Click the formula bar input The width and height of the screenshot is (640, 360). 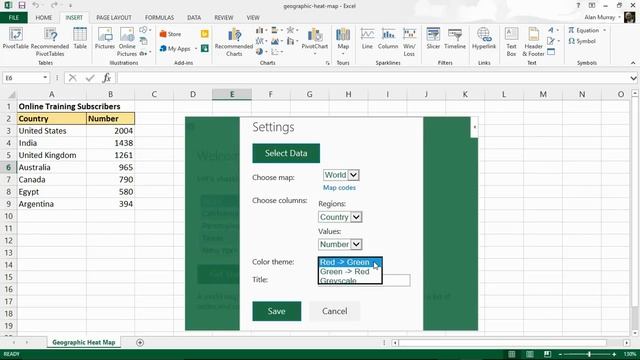(x=373, y=78)
